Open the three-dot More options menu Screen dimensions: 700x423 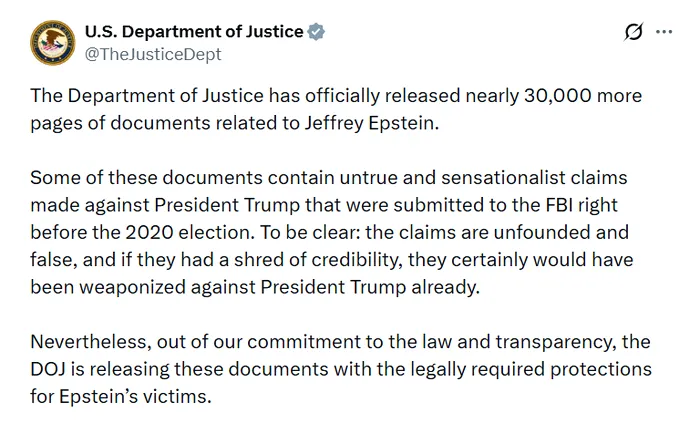(x=664, y=32)
